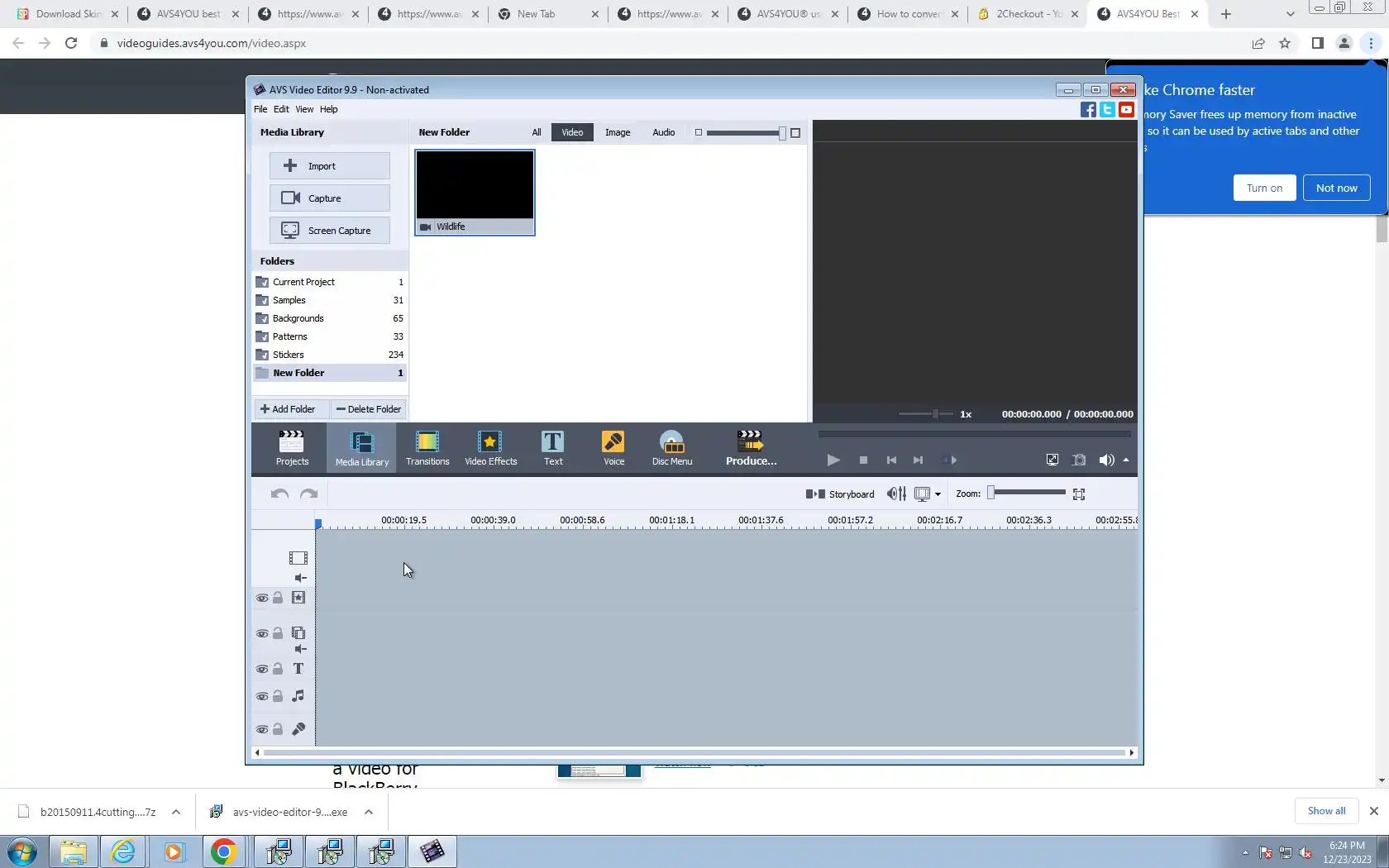Screen dimensions: 1389x868
Task: Filter media library by Audio
Action: point(664,132)
